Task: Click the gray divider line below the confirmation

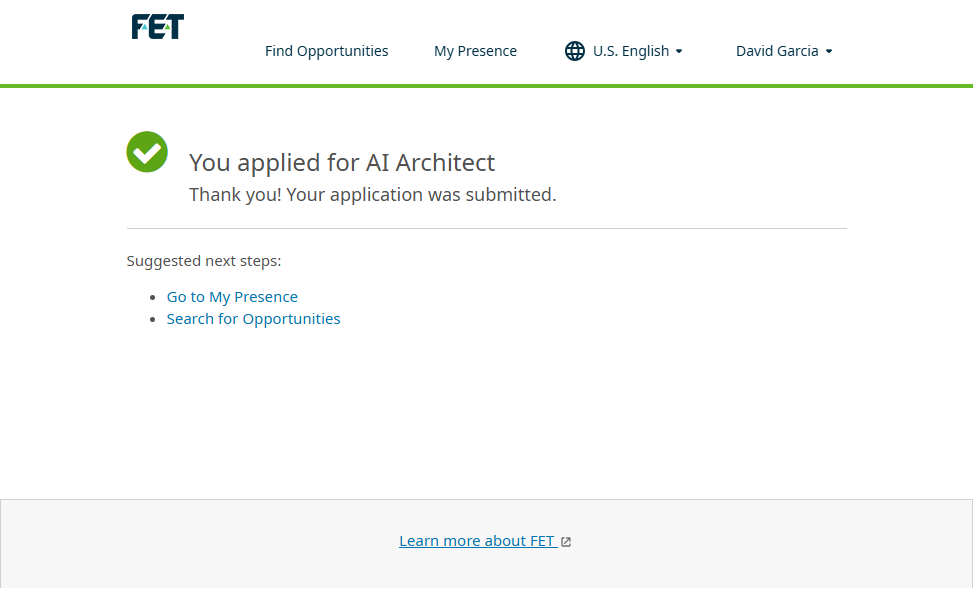Action: click(486, 229)
